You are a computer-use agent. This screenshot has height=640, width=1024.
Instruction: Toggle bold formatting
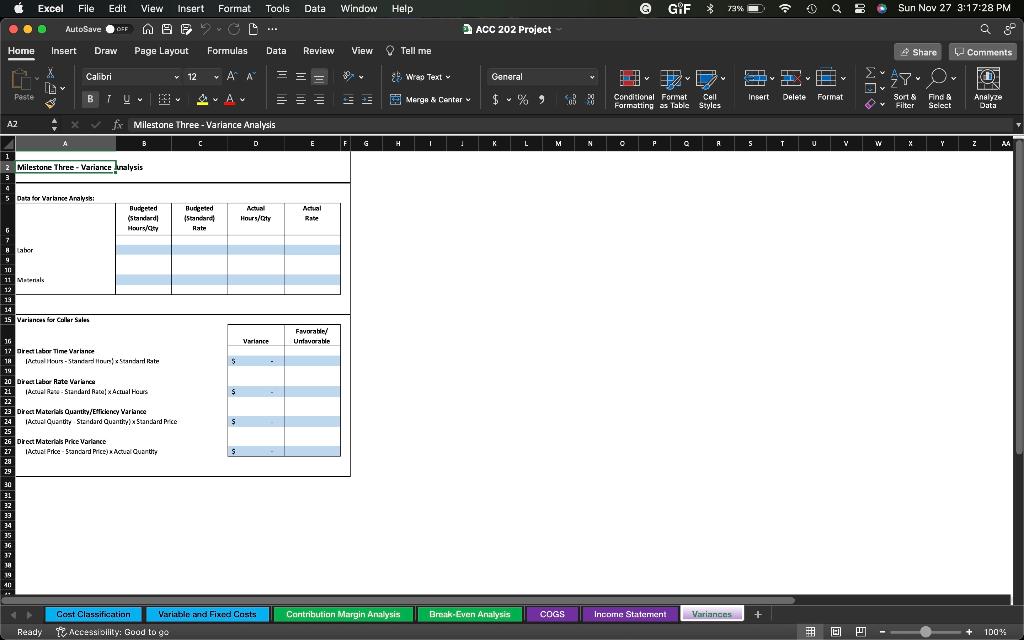(89, 100)
